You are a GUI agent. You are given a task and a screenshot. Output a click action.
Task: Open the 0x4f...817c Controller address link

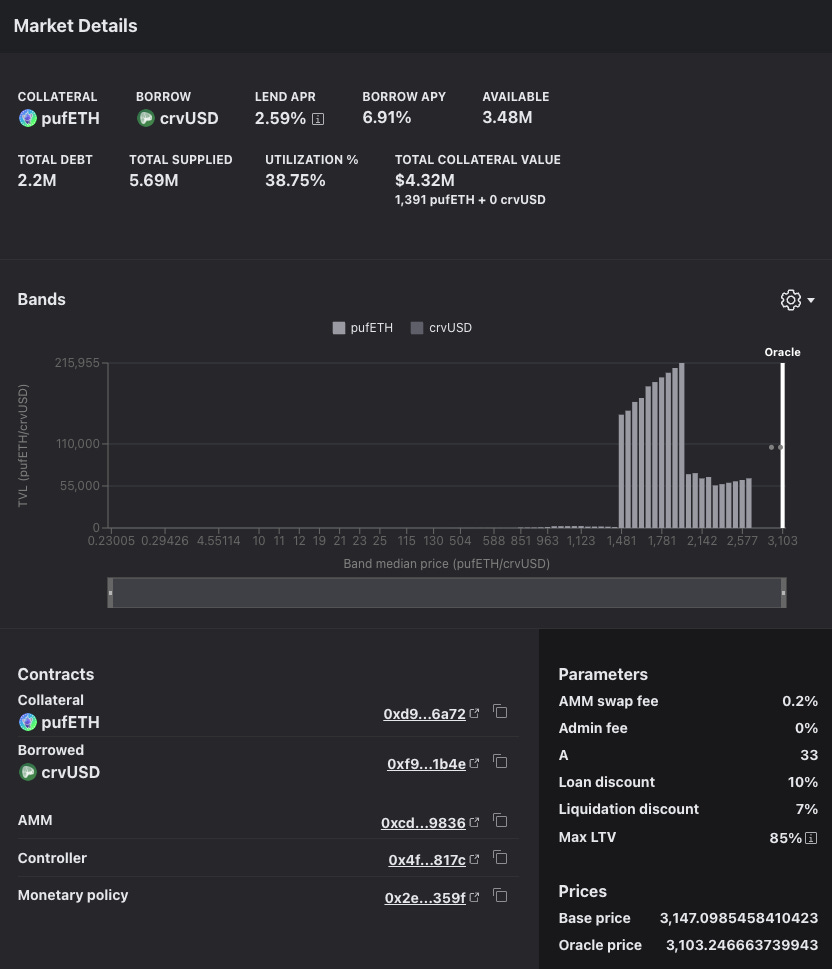(x=427, y=860)
